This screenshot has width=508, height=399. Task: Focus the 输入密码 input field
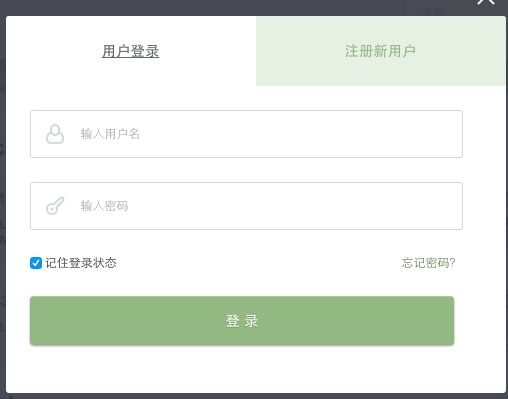point(246,206)
